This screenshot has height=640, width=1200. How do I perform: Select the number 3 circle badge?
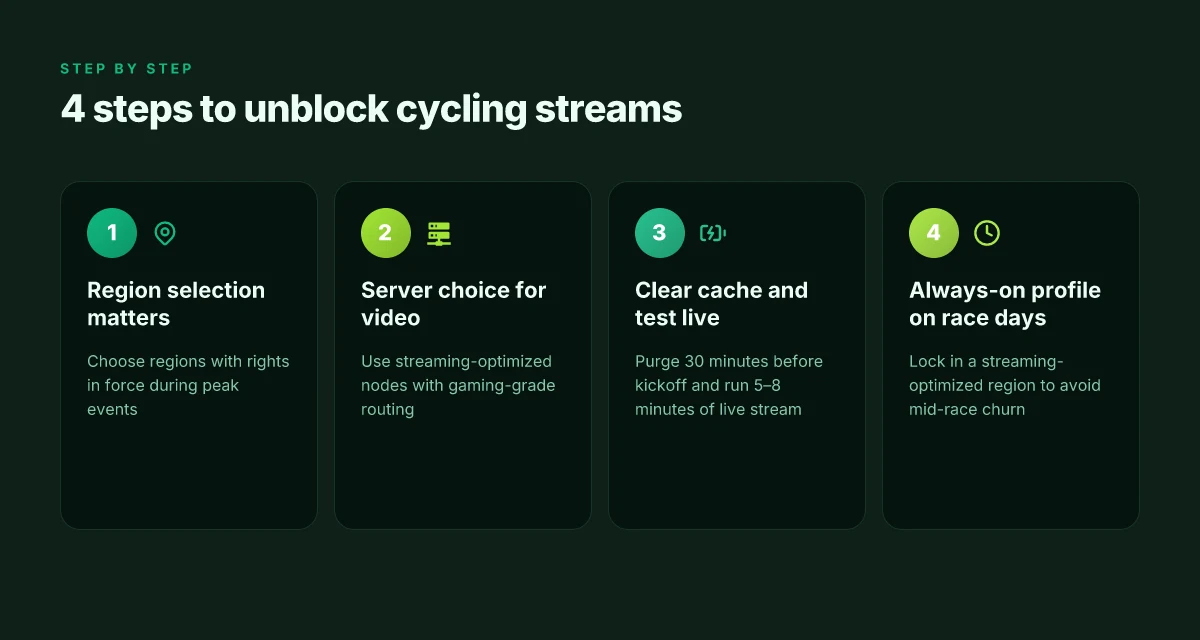[x=660, y=233]
